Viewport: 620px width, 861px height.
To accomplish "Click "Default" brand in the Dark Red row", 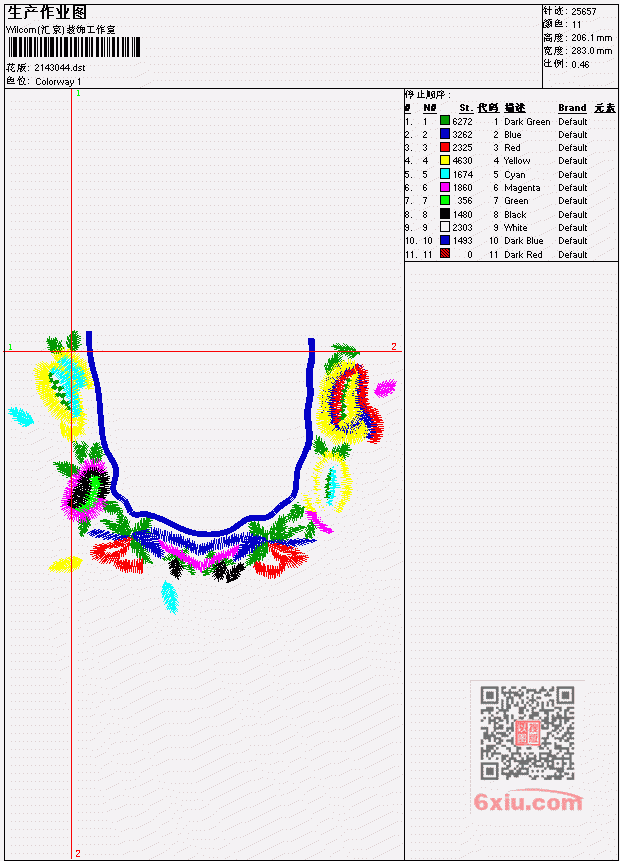I will click(573, 255).
